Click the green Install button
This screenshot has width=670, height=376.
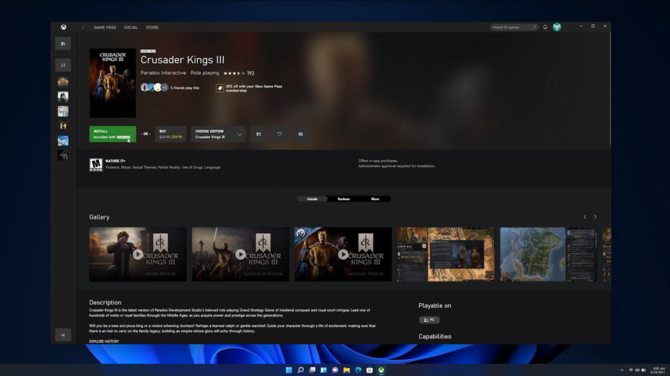coord(113,134)
